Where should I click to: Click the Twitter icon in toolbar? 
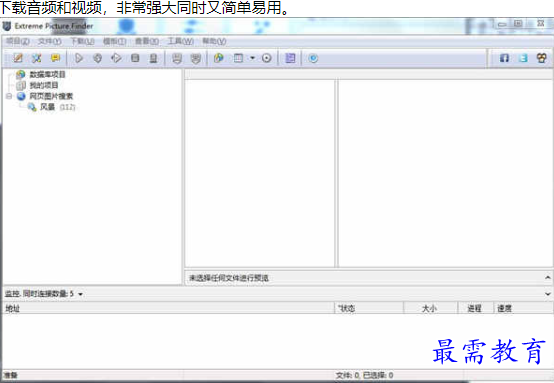pos(523,58)
